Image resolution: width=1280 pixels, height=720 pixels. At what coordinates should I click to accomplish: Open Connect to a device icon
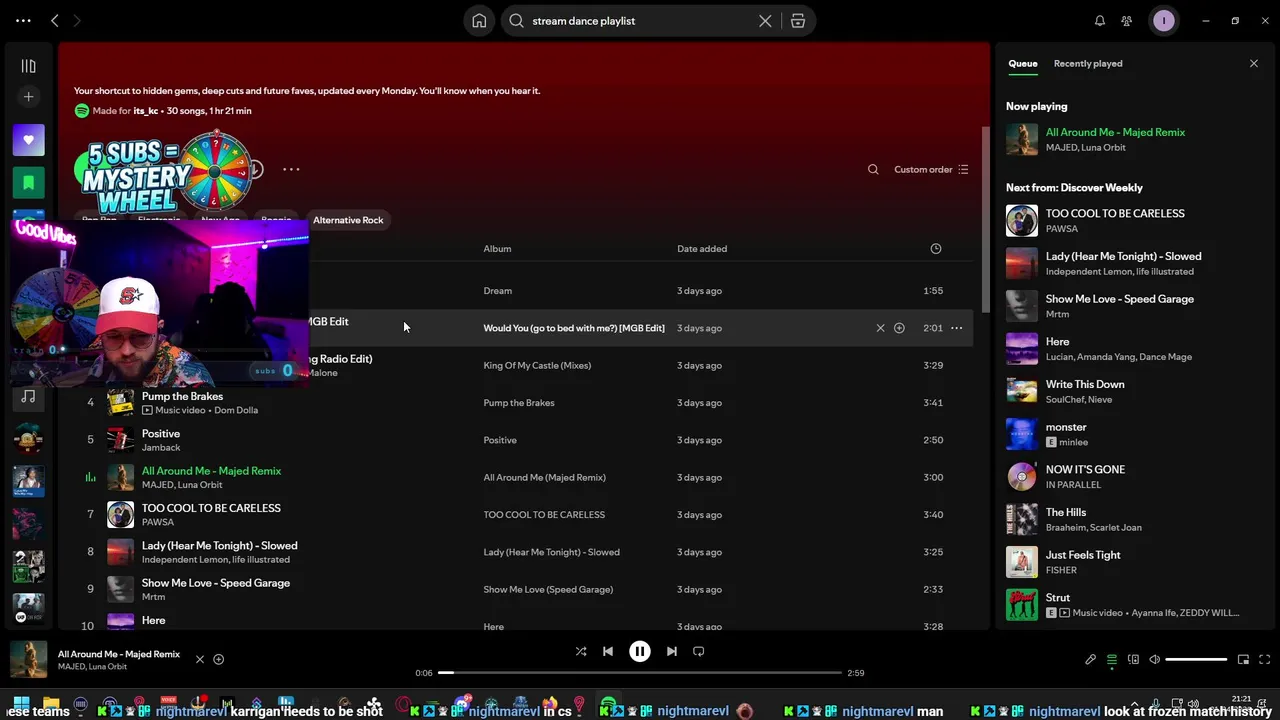point(1133,660)
